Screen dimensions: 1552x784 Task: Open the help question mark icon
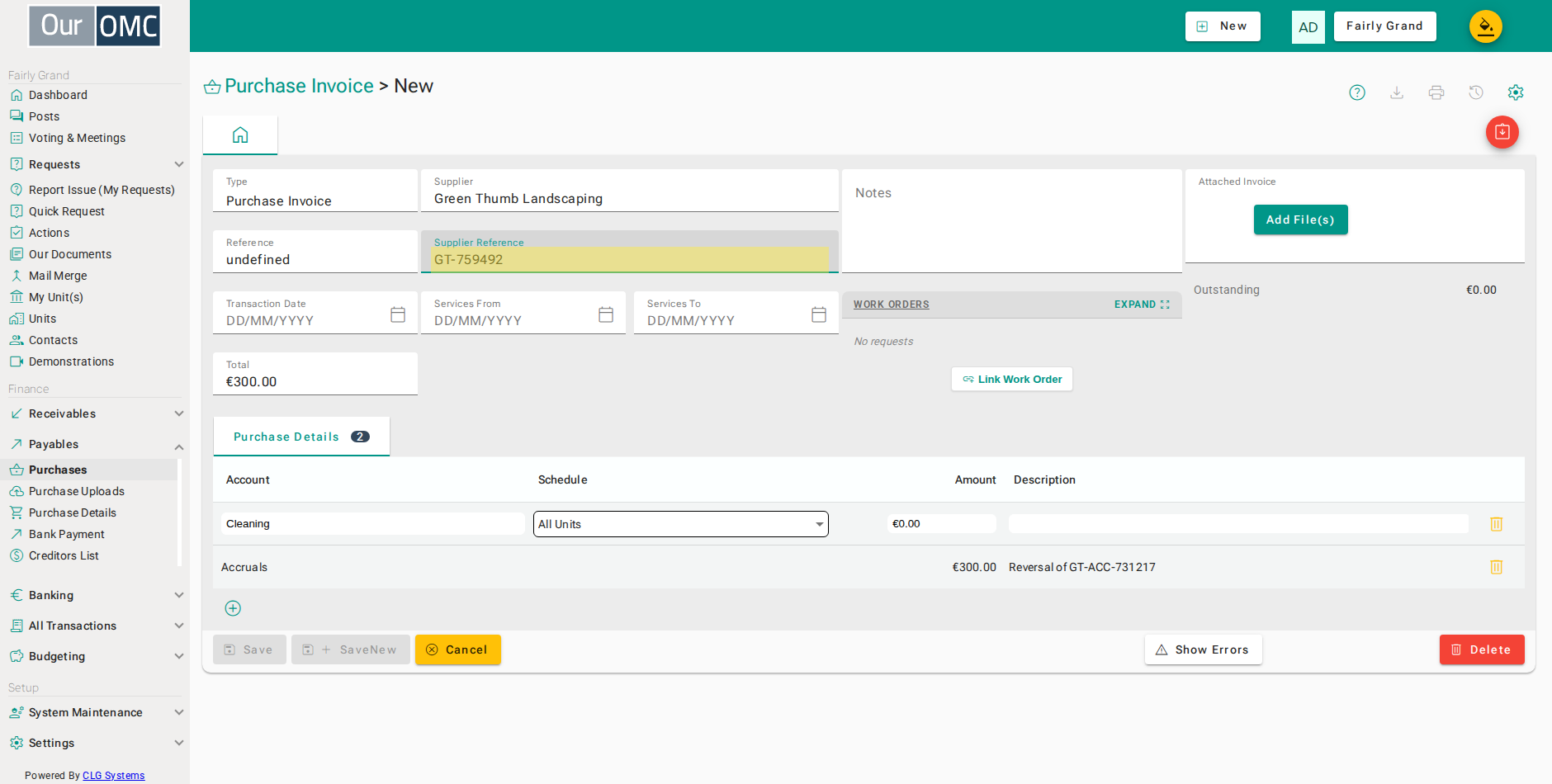pos(1357,92)
